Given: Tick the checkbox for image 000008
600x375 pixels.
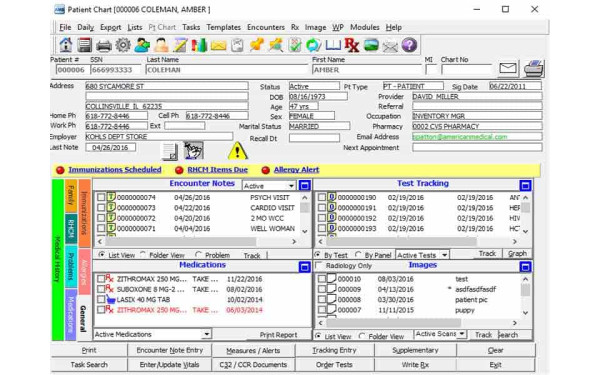Looking at the screenshot, I should click(322, 300).
